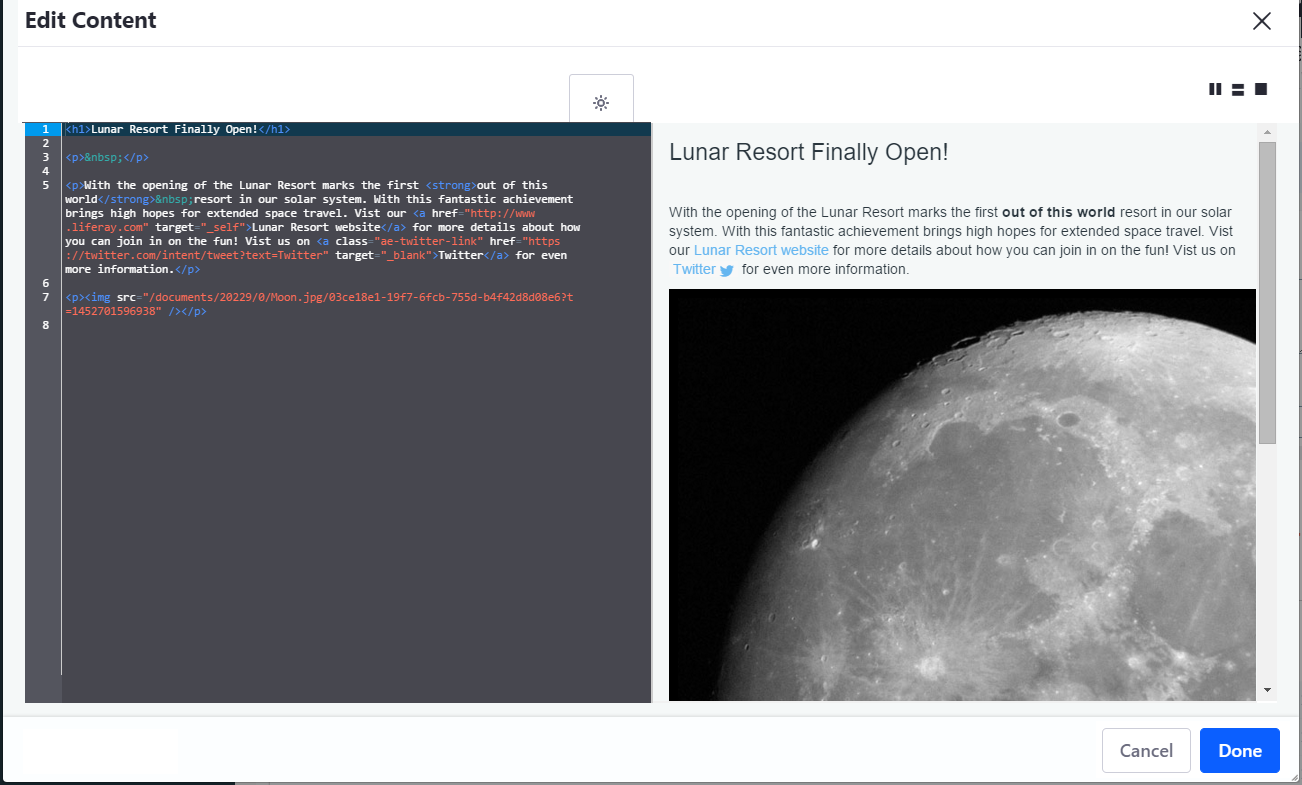1302x785 pixels.
Task: Click the 'Lunar Resort Finally Open!' preview heading
Action: coord(808,152)
